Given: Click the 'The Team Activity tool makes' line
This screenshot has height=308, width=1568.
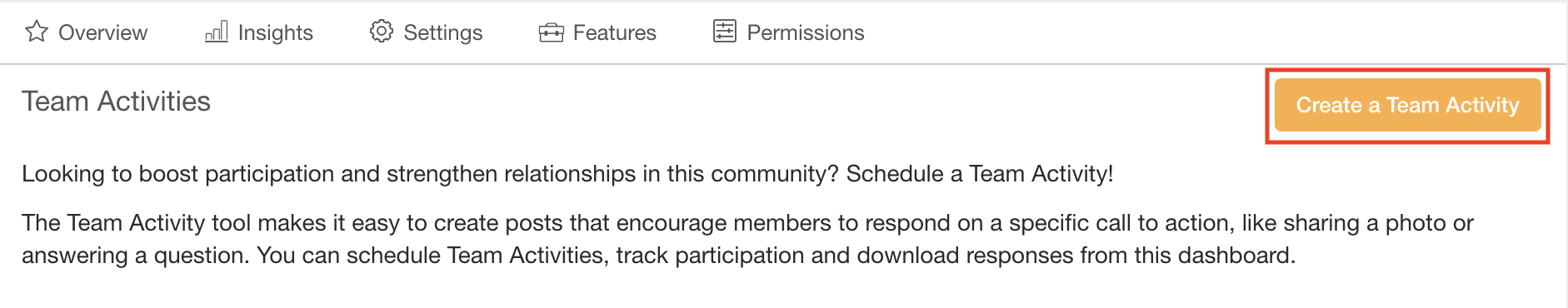Looking at the screenshot, I should click(747, 223).
